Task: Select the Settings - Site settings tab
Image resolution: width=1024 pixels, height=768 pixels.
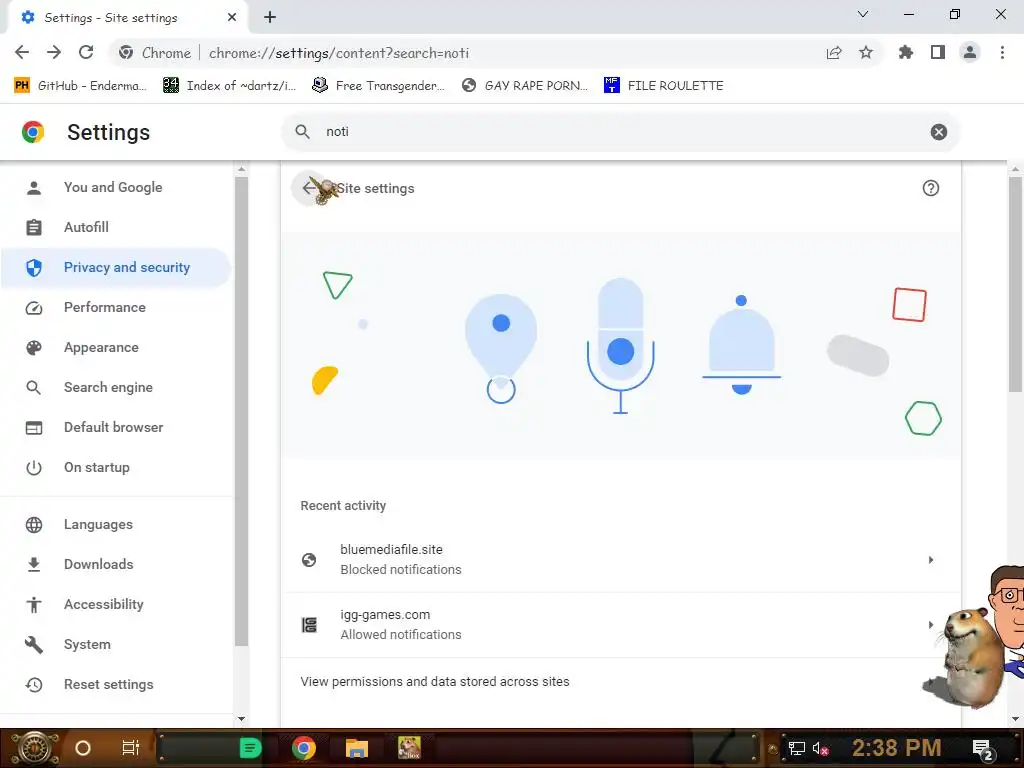Action: pyautogui.click(x=127, y=18)
